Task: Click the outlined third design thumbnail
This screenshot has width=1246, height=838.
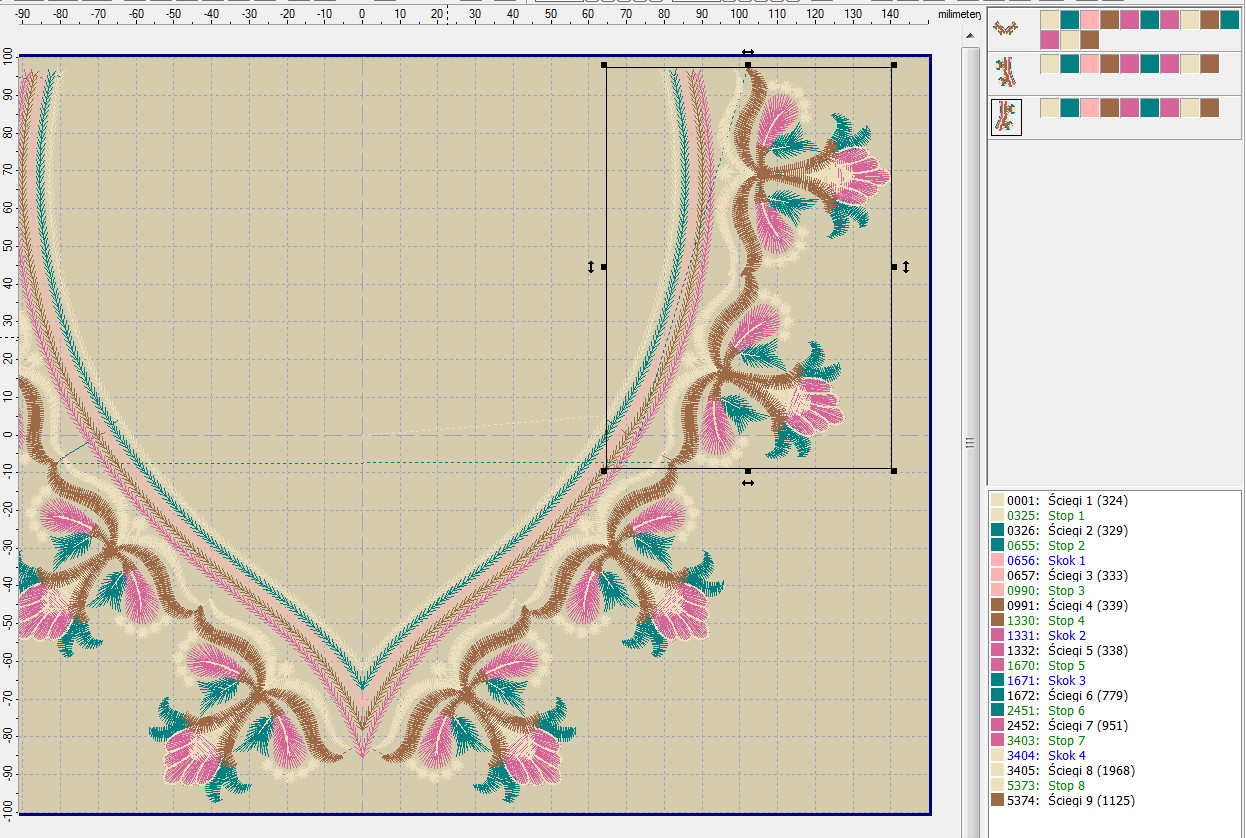Action: [x=1006, y=116]
